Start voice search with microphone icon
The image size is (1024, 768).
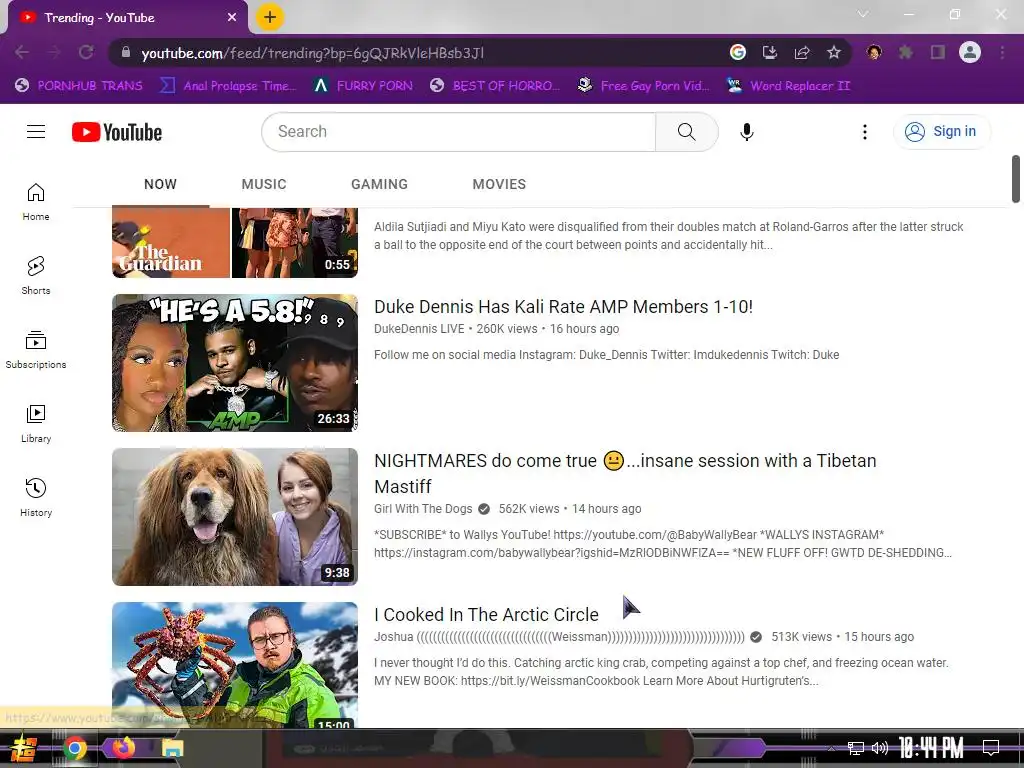746,132
